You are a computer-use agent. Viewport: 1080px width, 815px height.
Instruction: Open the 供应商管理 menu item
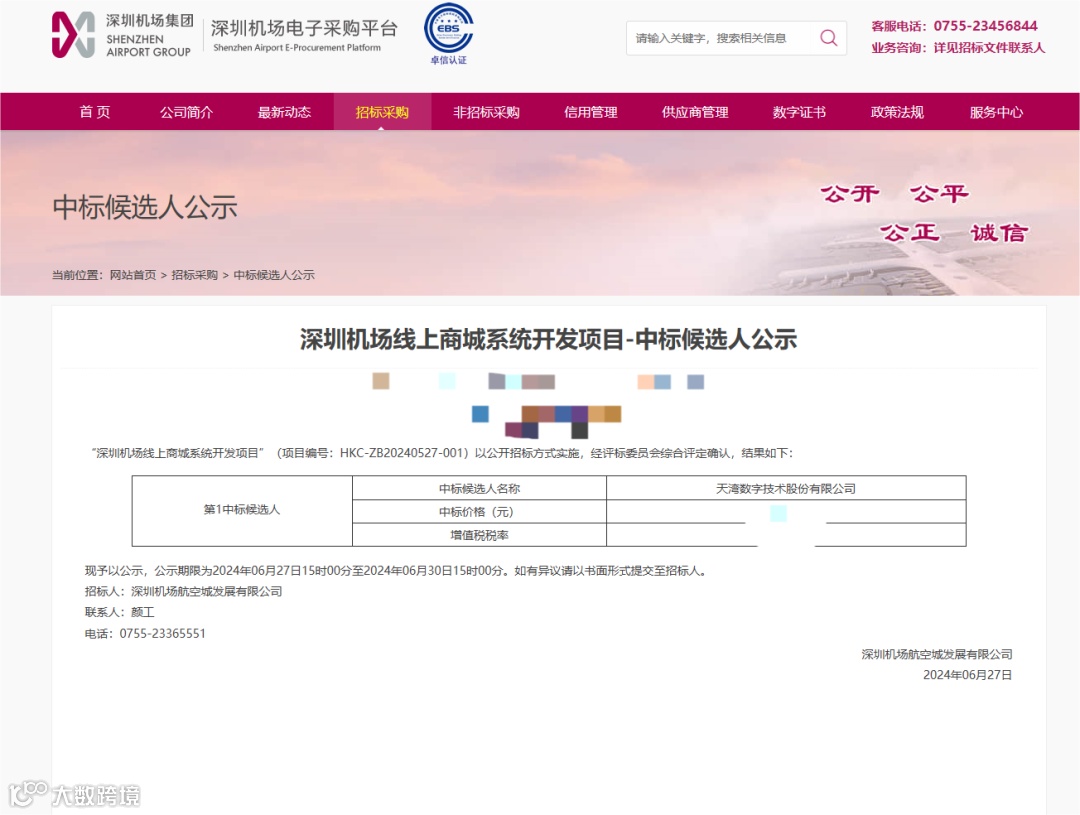(695, 112)
